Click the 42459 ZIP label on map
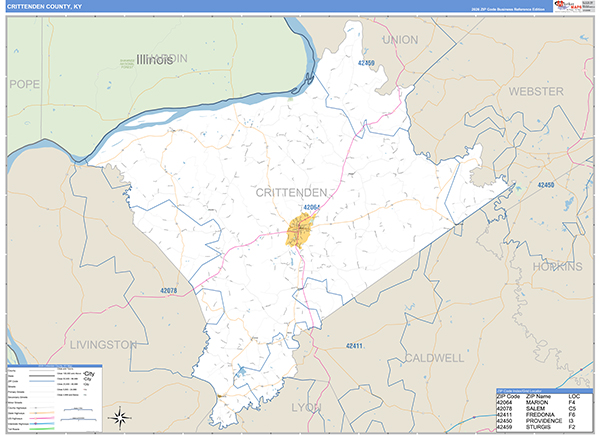 pyautogui.click(x=366, y=63)
